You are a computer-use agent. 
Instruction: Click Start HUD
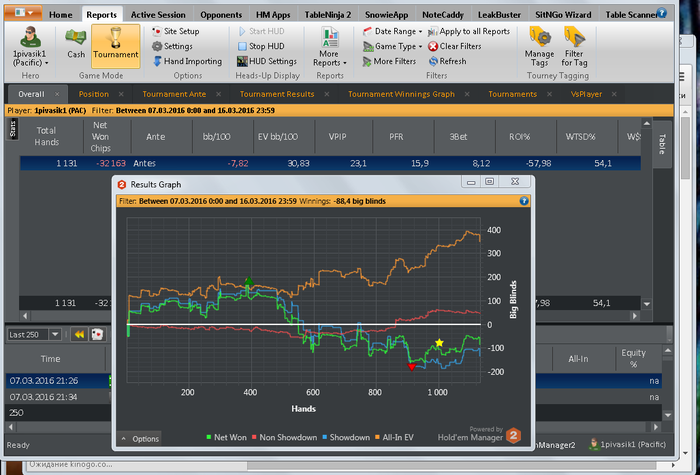point(261,31)
